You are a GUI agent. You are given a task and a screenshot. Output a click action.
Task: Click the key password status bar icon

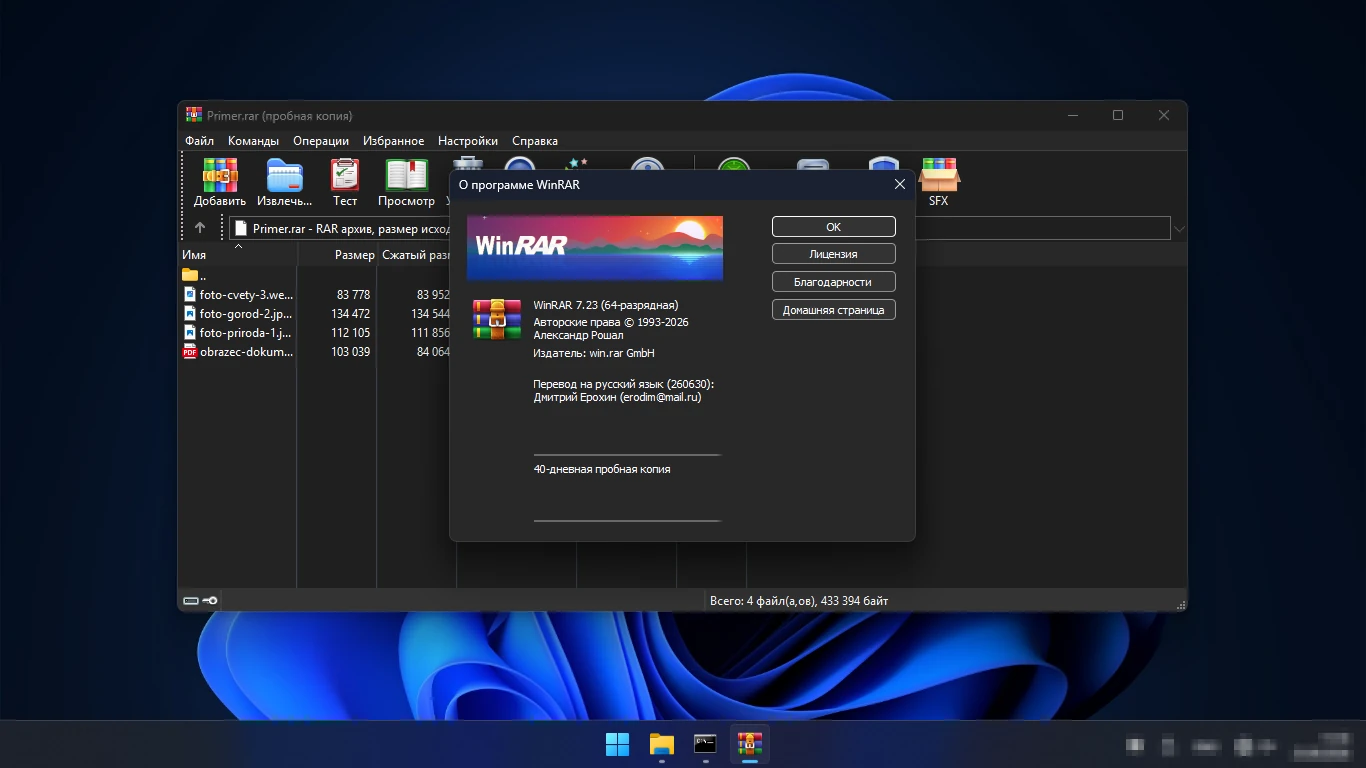click(210, 601)
